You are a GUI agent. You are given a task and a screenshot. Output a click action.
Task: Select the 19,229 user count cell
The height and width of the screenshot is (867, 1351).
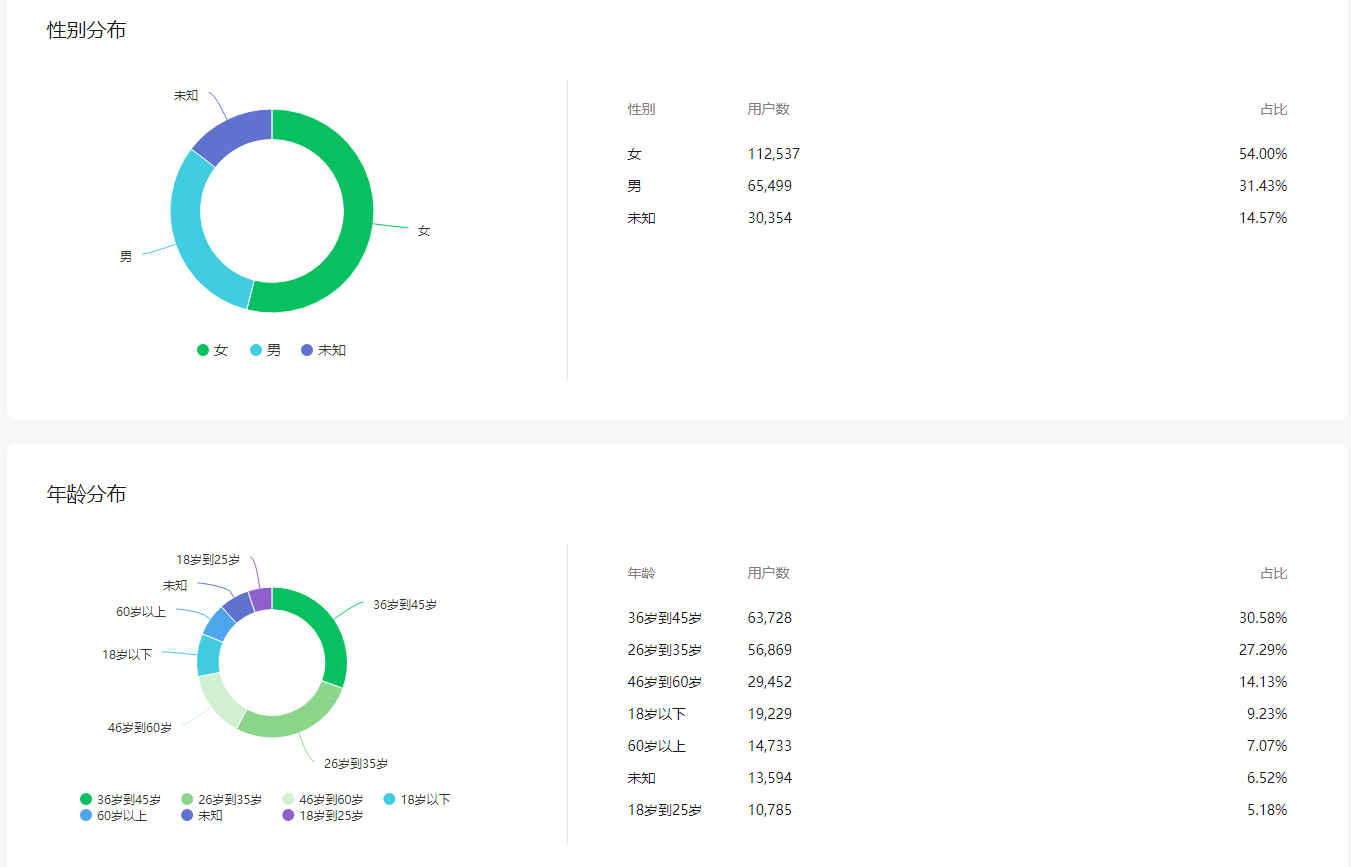click(770, 714)
